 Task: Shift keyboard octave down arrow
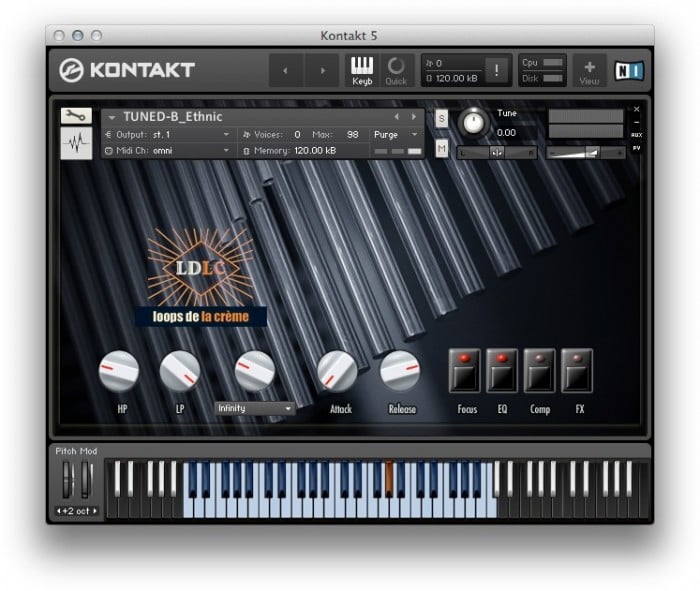(x=58, y=511)
